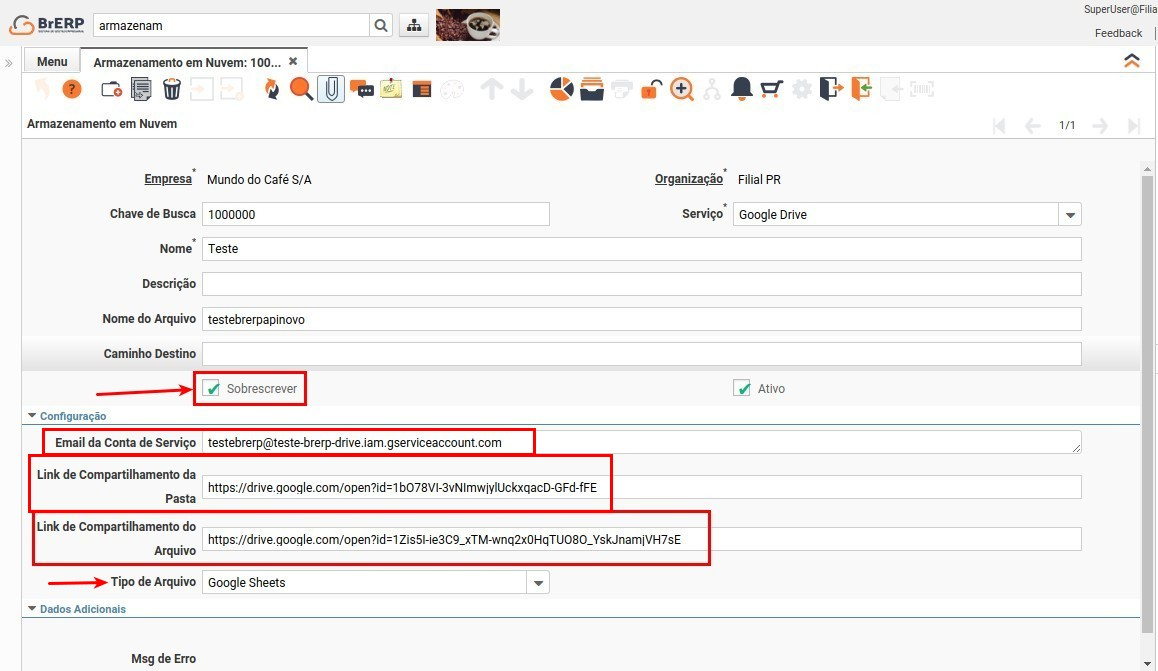1158x671 pixels.
Task: Open the organization tree menu icon
Action: click(414, 25)
